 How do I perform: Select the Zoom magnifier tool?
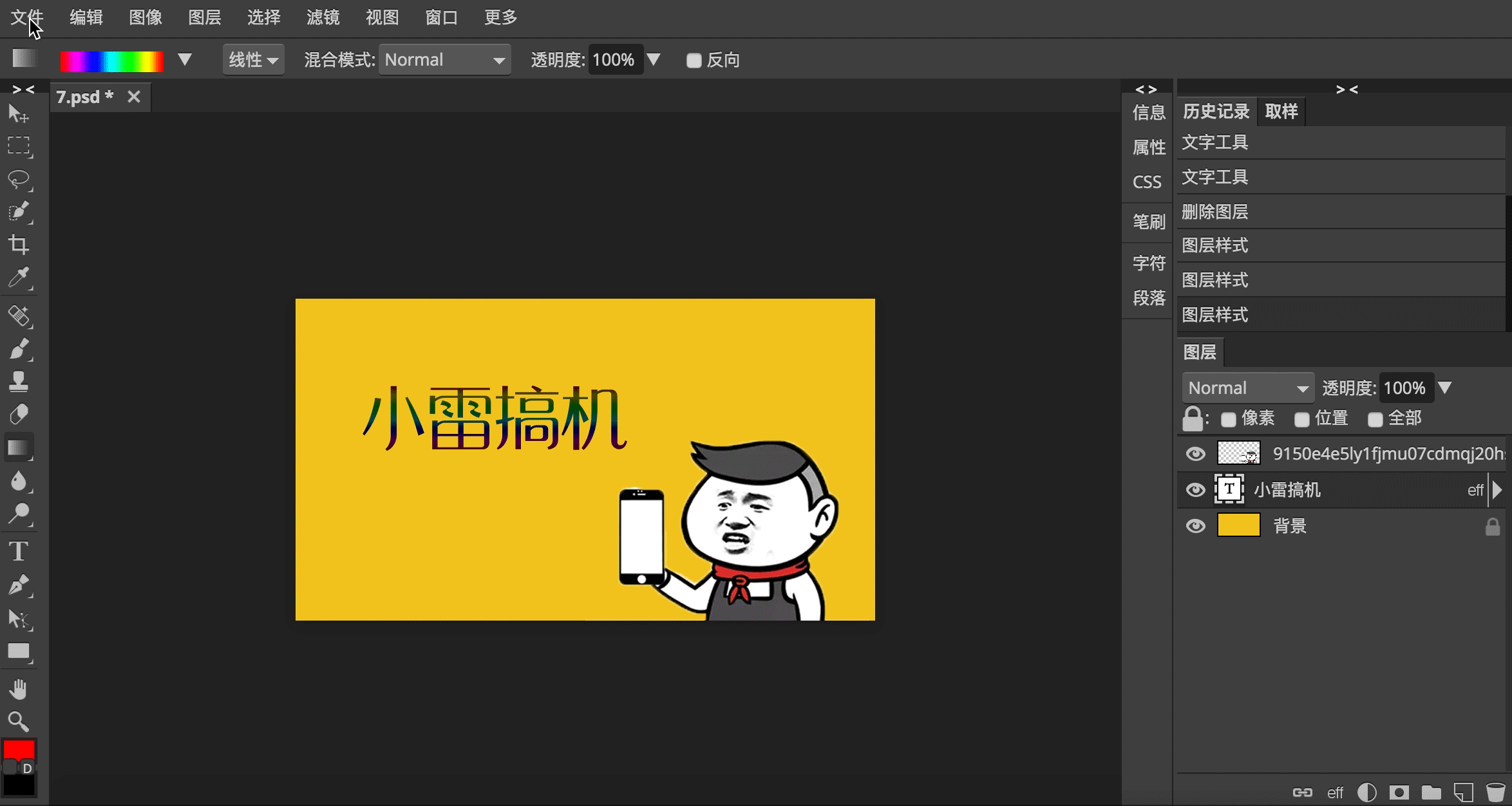[18, 722]
